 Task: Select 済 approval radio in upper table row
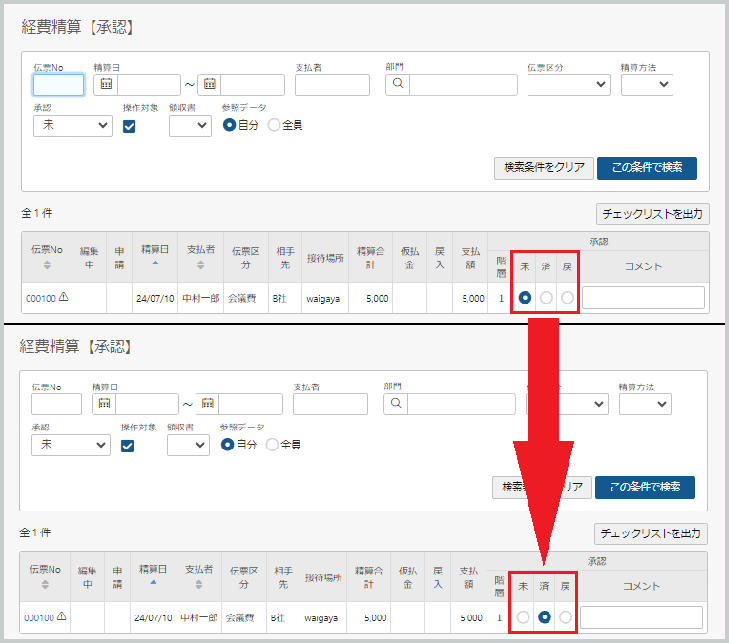pos(546,298)
